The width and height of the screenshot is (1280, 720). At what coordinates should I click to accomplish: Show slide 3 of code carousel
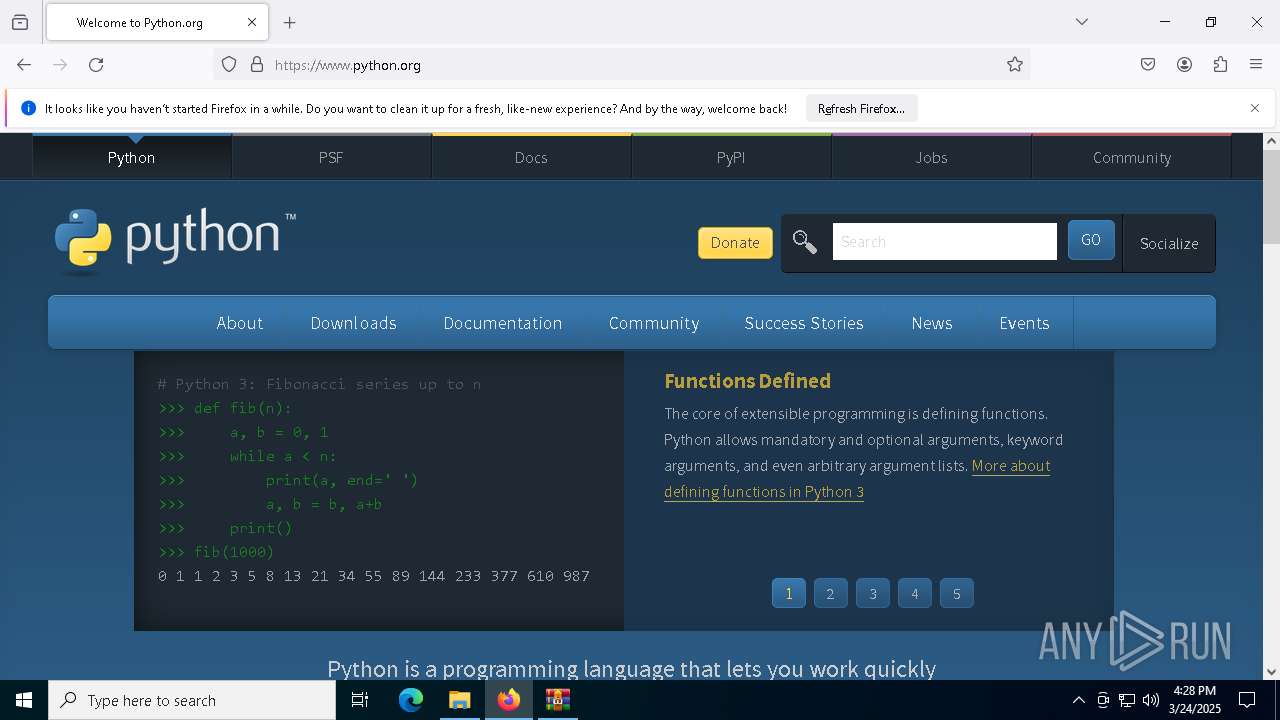tap(873, 594)
